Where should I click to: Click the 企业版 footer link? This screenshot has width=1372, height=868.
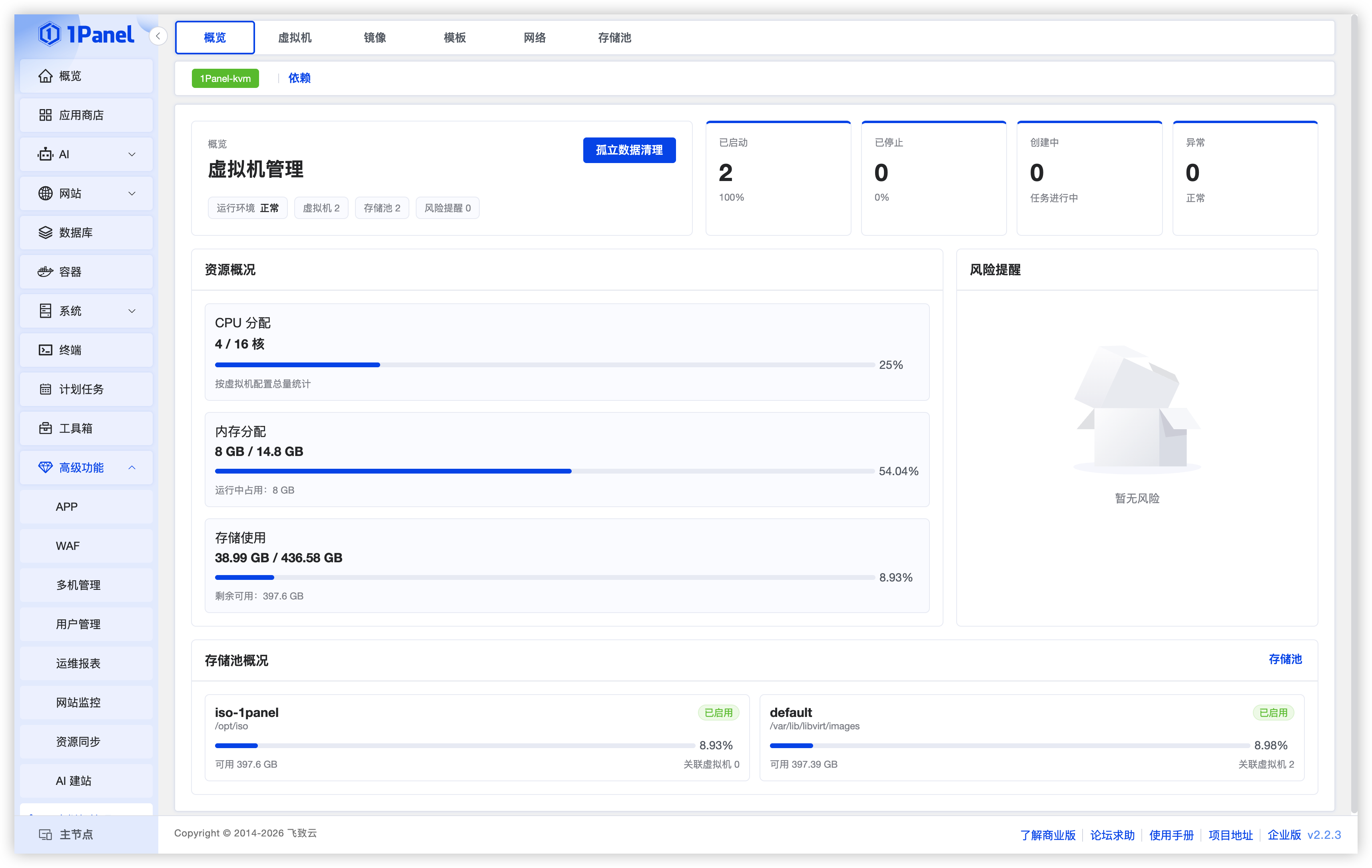pyautogui.click(x=1284, y=835)
